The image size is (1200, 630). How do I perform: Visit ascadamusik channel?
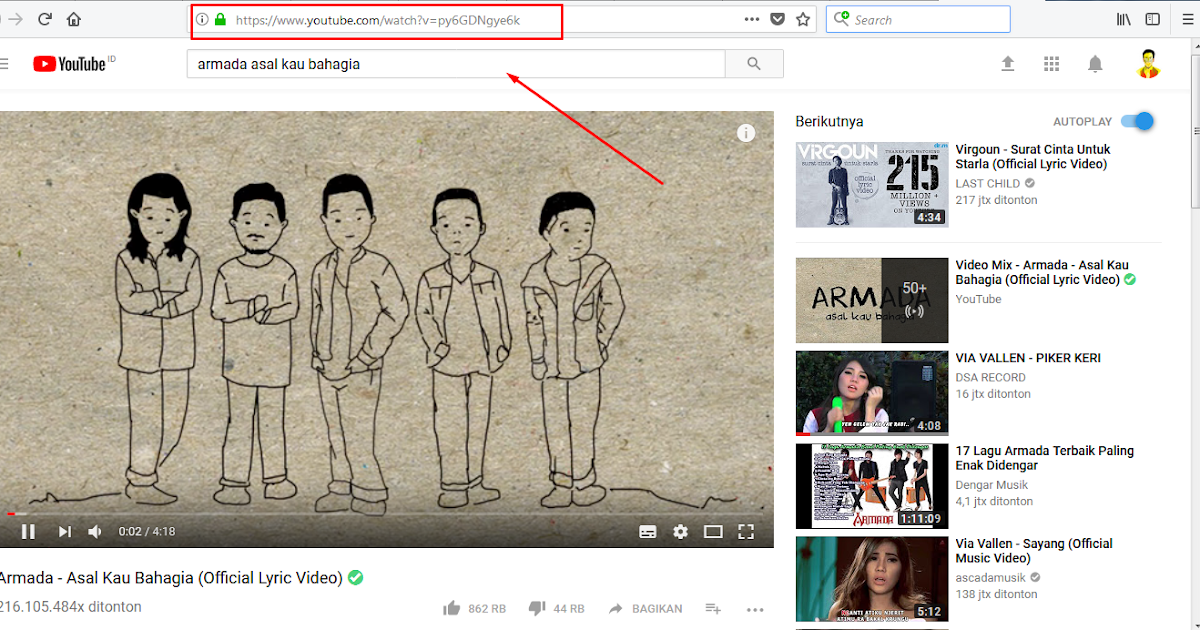[x=991, y=578]
